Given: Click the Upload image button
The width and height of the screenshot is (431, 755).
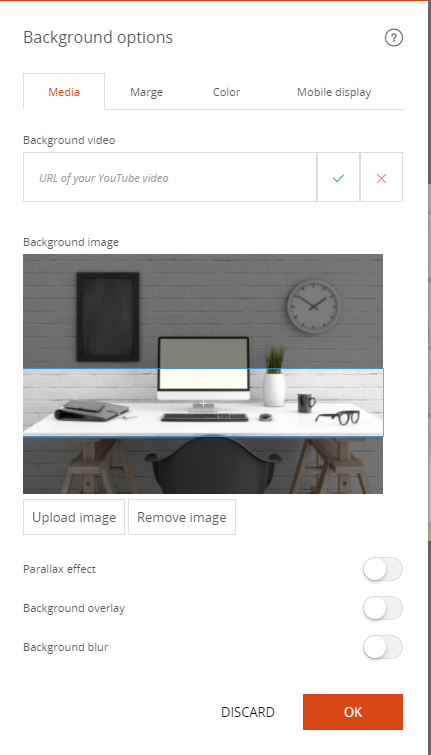Looking at the screenshot, I should point(74,517).
